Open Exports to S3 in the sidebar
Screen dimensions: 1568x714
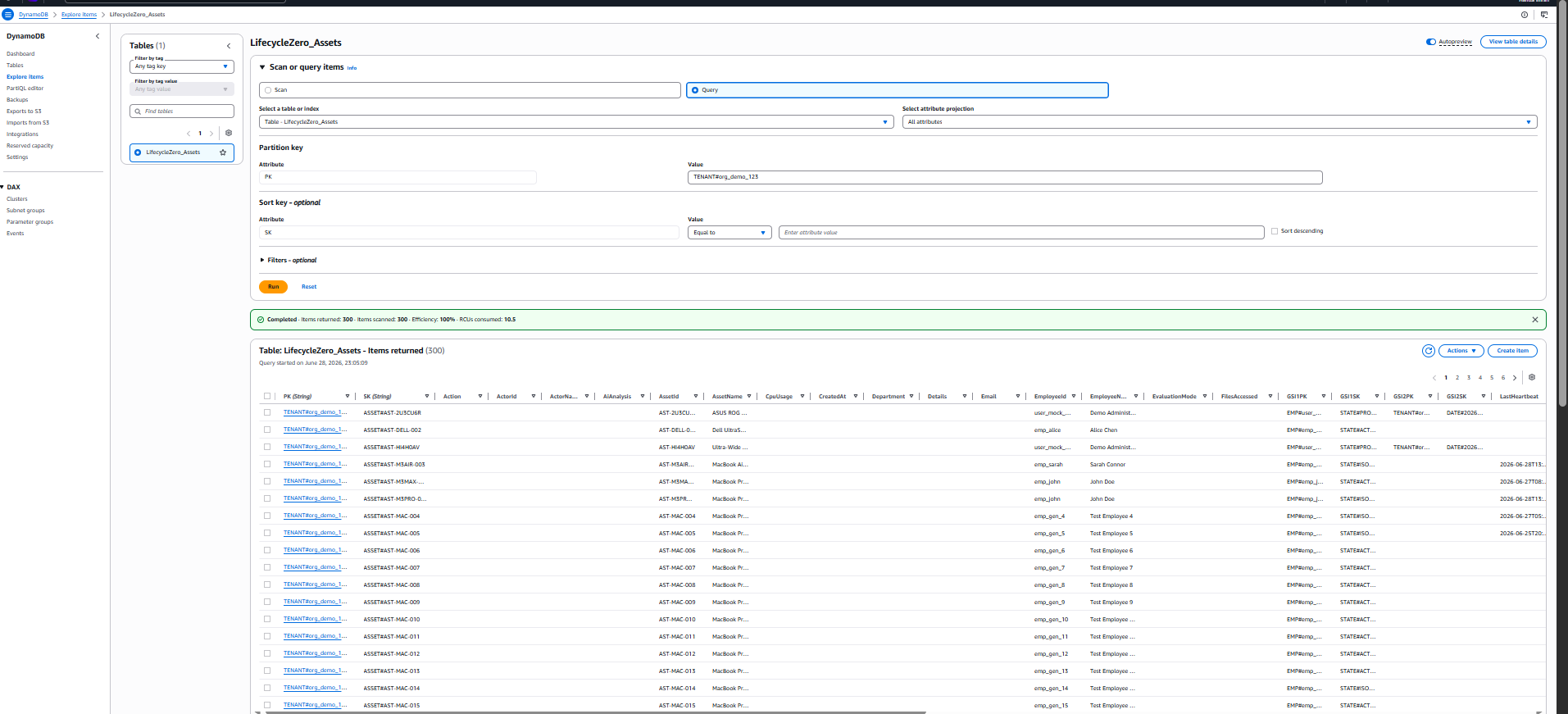pyautogui.click(x=24, y=111)
